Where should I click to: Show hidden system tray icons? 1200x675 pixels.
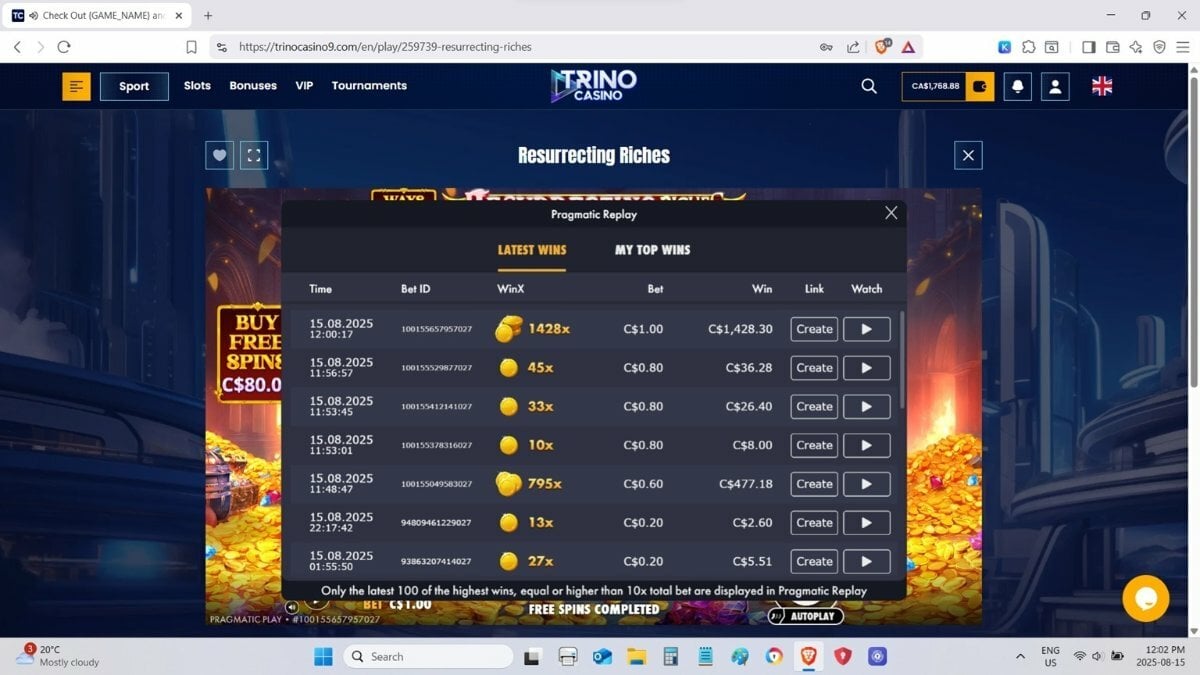point(1020,656)
